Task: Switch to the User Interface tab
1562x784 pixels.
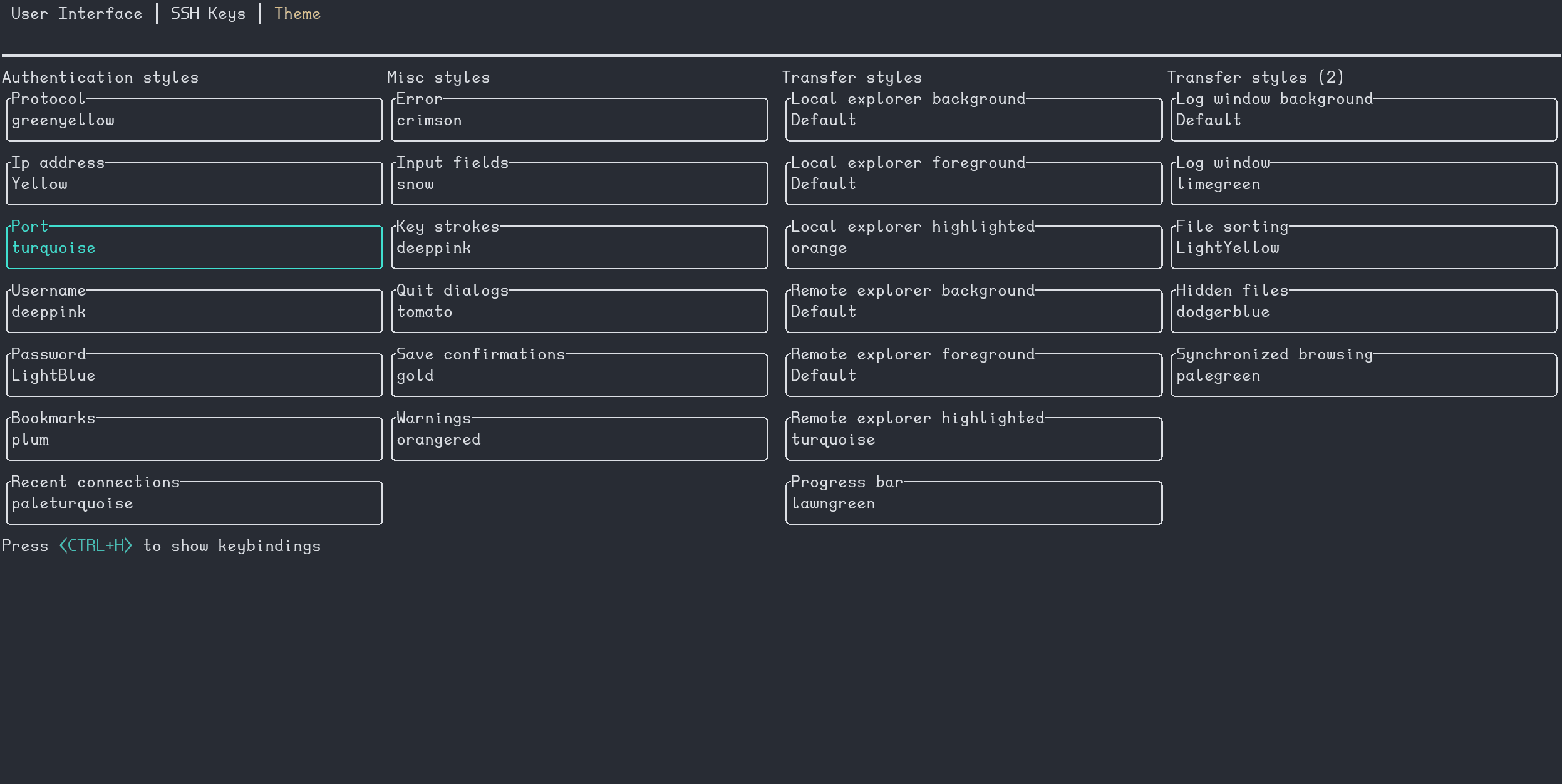Action: pyautogui.click(x=76, y=14)
